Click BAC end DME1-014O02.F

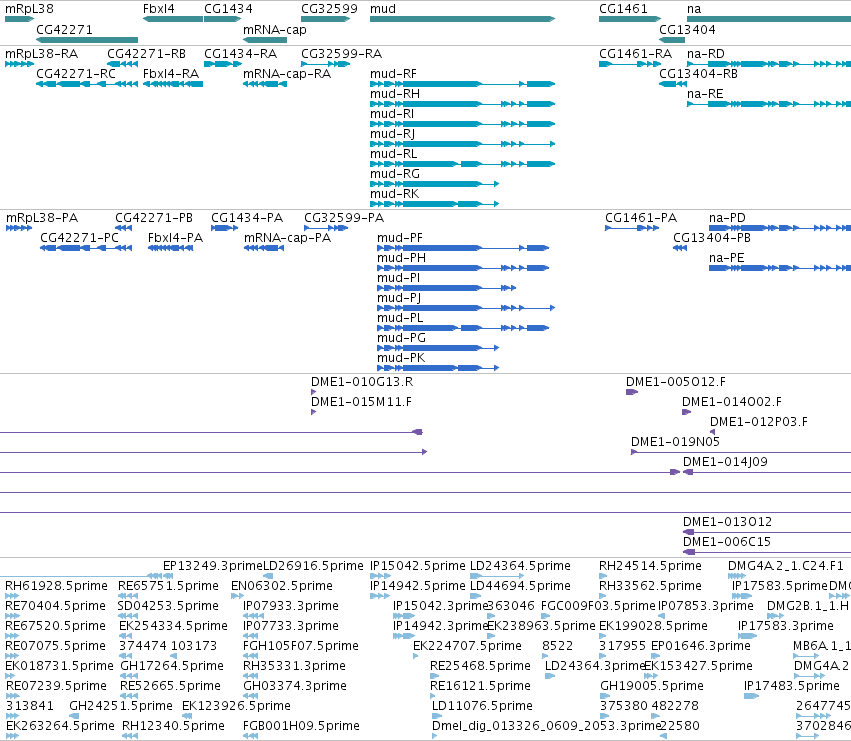coord(687,412)
